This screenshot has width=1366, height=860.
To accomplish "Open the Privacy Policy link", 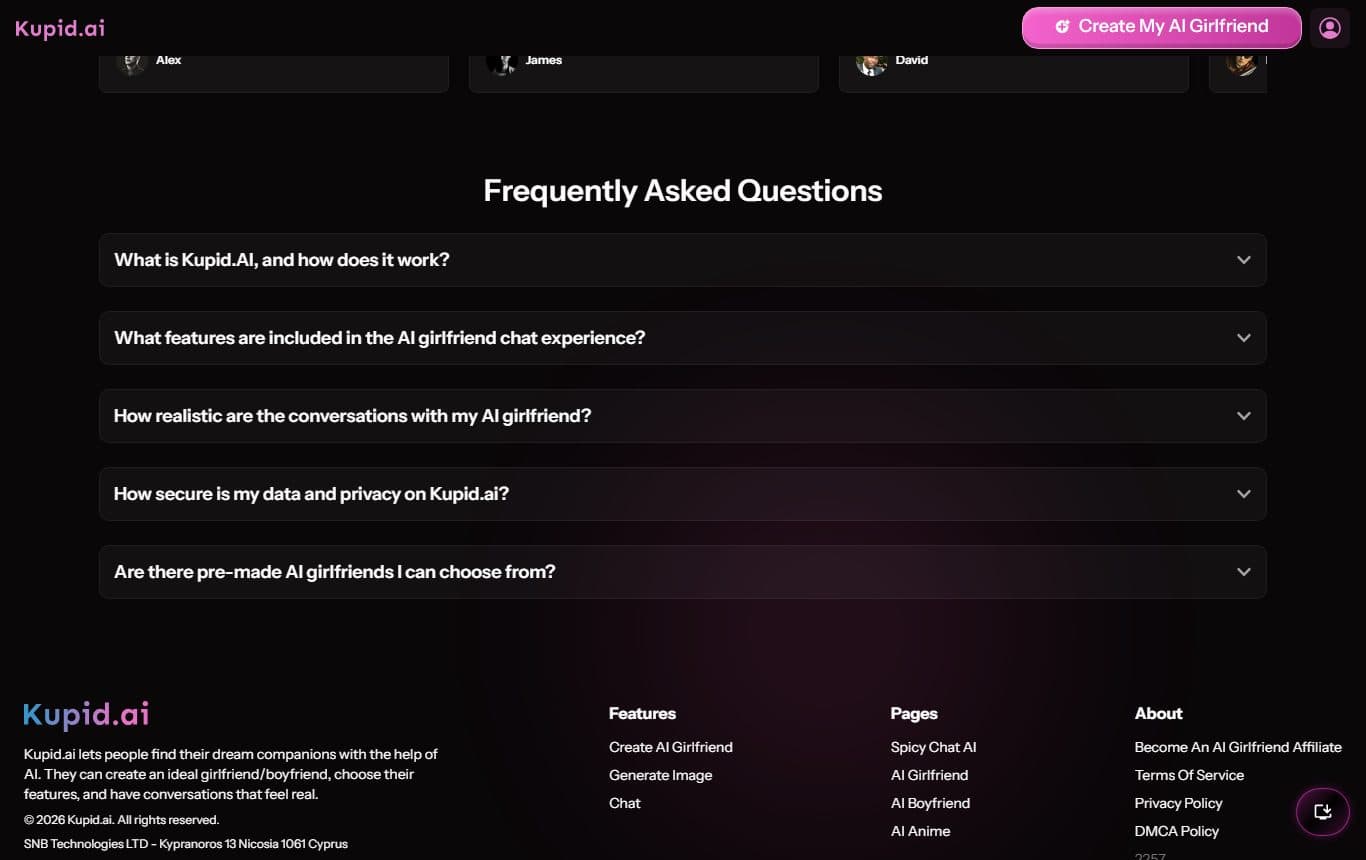I will coord(1178,803).
